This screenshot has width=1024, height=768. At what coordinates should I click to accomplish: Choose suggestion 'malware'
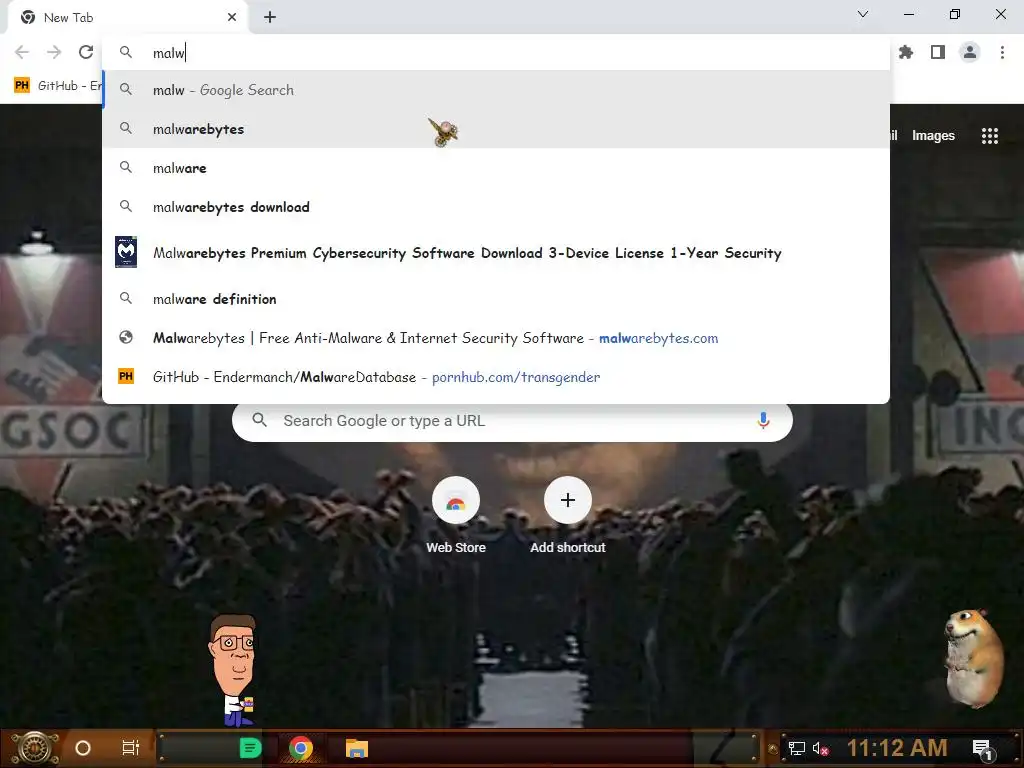coord(496,168)
